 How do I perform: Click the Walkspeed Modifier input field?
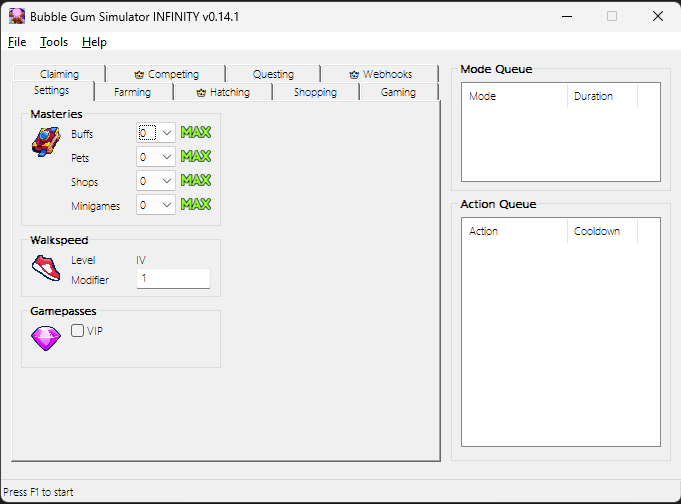click(173, 279)
